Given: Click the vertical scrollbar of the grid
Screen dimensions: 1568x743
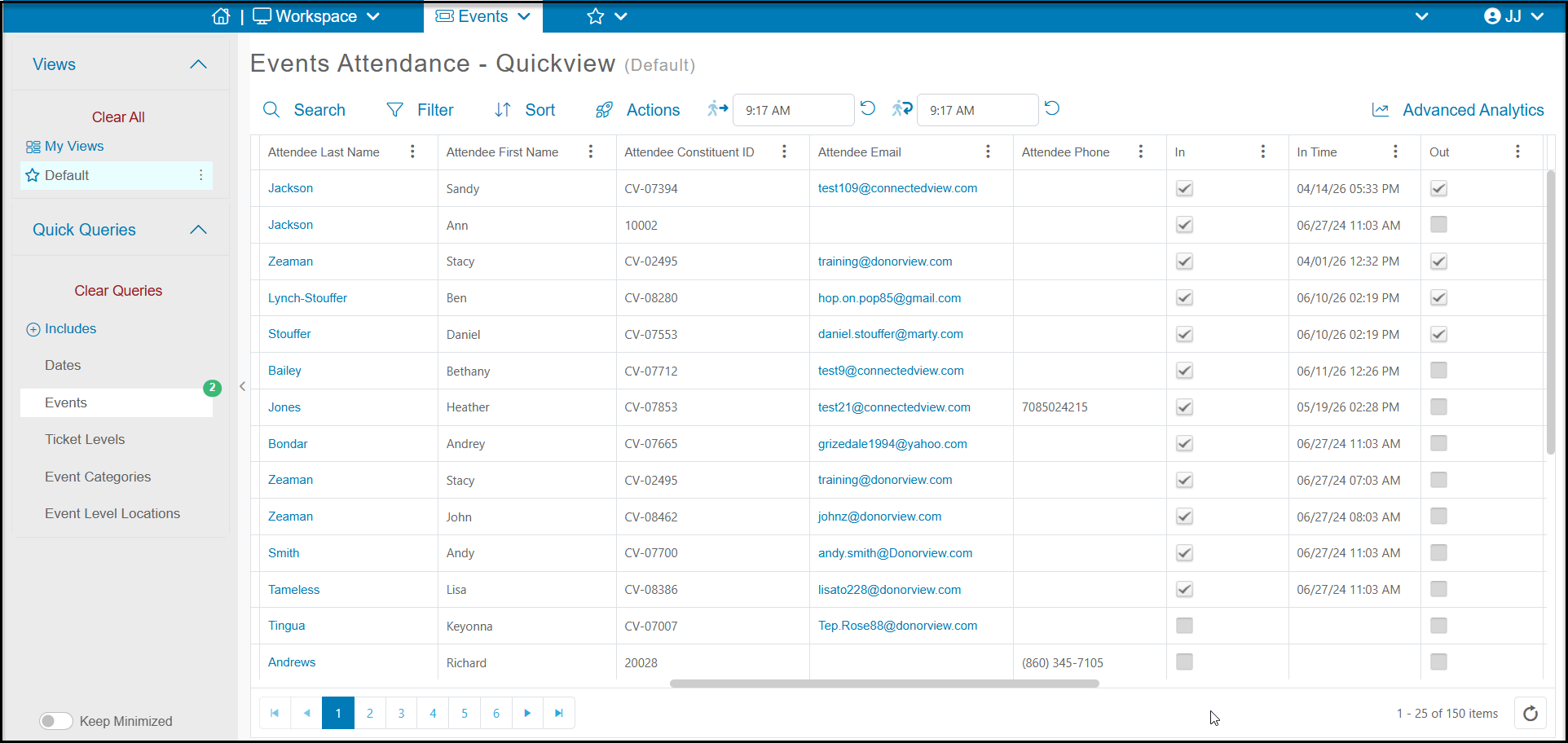Looking at the screenshot, I should (1551, 312).
